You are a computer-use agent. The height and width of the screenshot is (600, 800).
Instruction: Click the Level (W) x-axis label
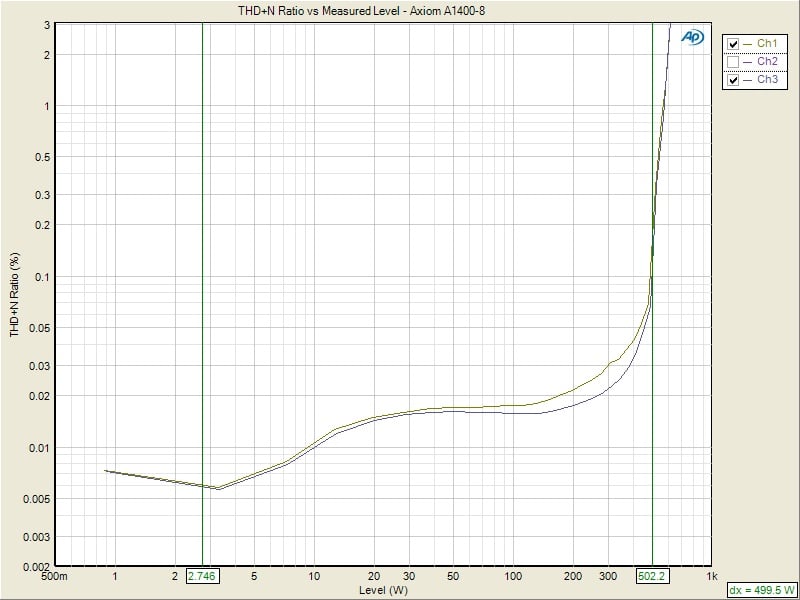click(x=383, y=590)
